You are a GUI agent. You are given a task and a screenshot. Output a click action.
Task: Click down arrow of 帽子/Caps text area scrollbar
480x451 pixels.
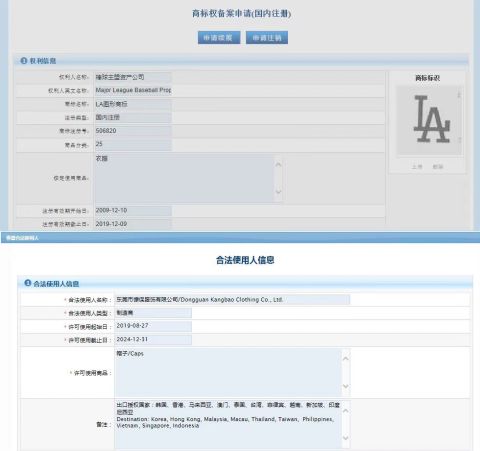pos(346,386)
